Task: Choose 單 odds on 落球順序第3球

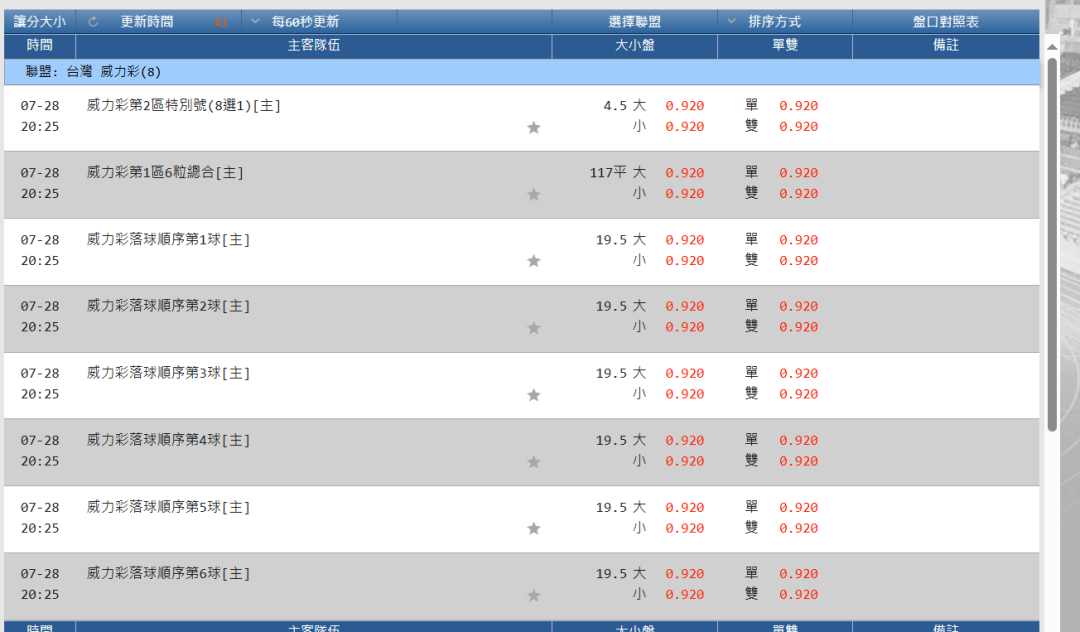Action: pyautogui.click(x=799, y=373)
